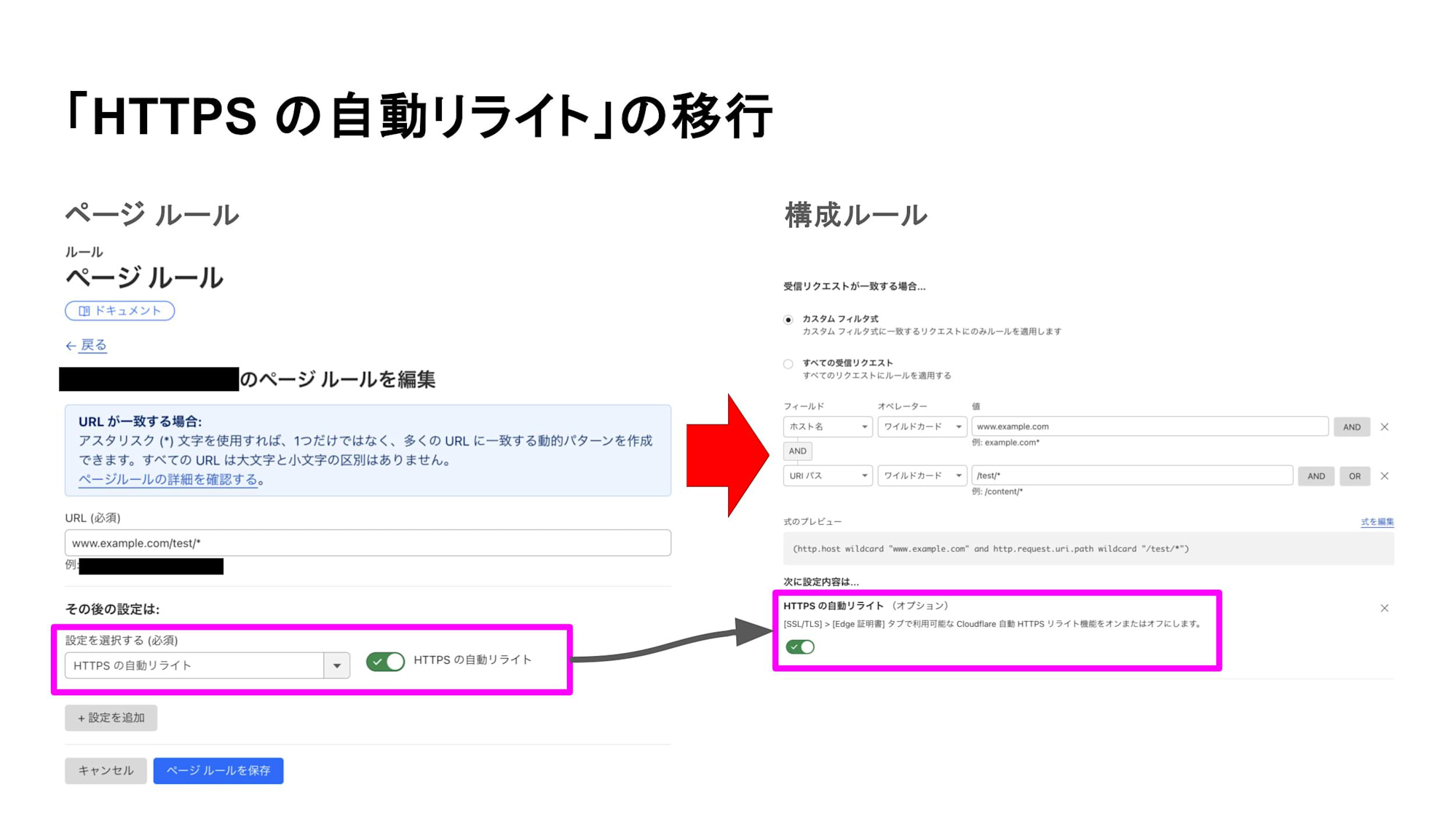Click the + 設定を追加 button

pos(111,718)
